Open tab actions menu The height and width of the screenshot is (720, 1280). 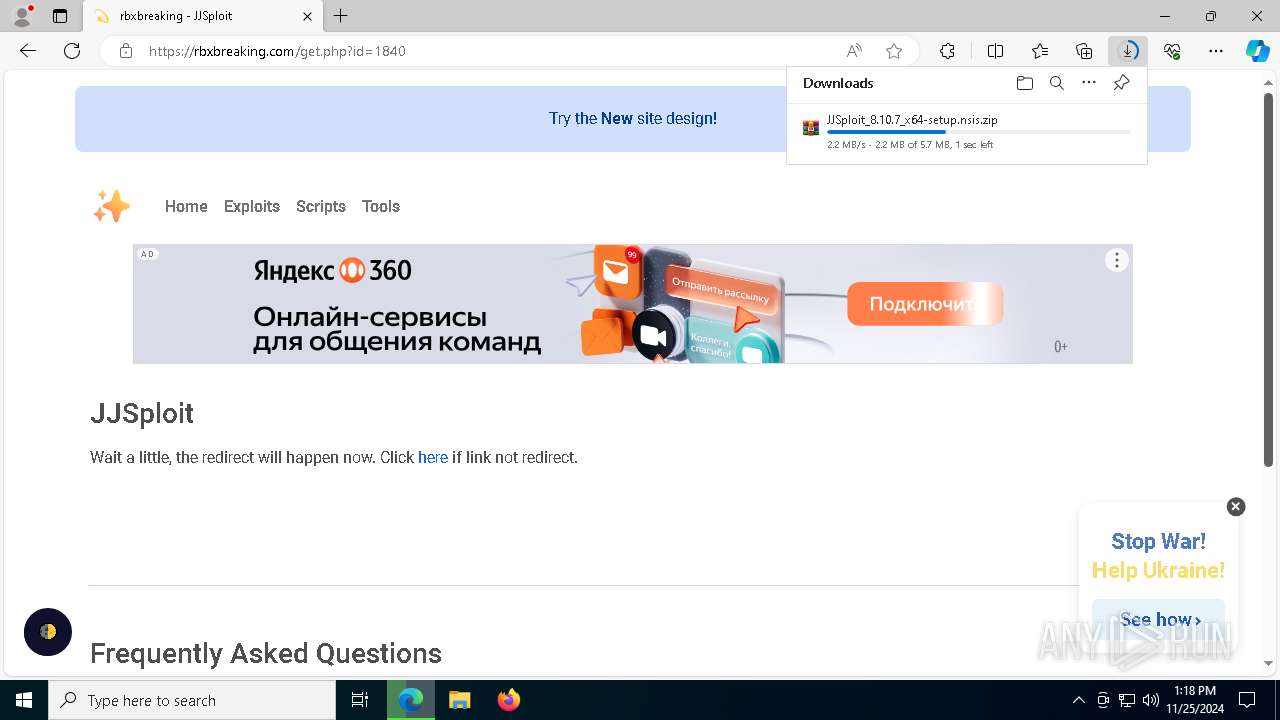pos(60,16)
